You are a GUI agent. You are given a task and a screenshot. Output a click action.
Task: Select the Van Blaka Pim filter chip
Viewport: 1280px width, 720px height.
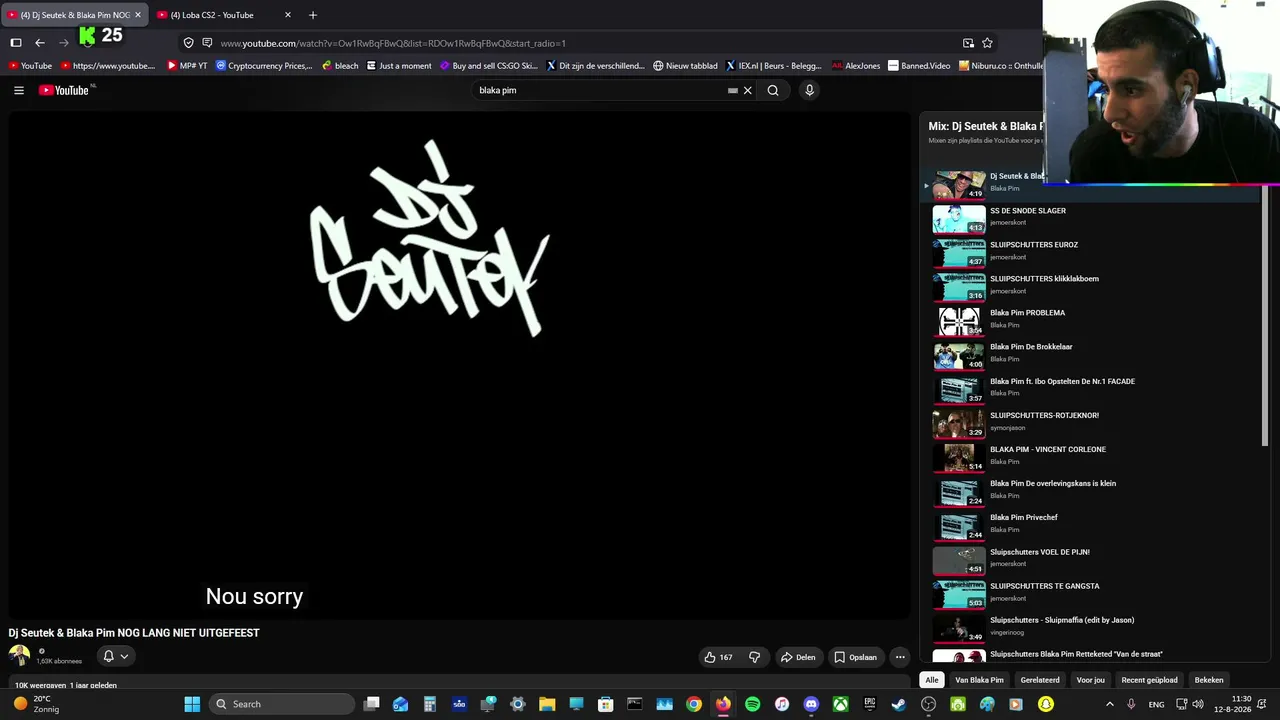tap(979, 680)
